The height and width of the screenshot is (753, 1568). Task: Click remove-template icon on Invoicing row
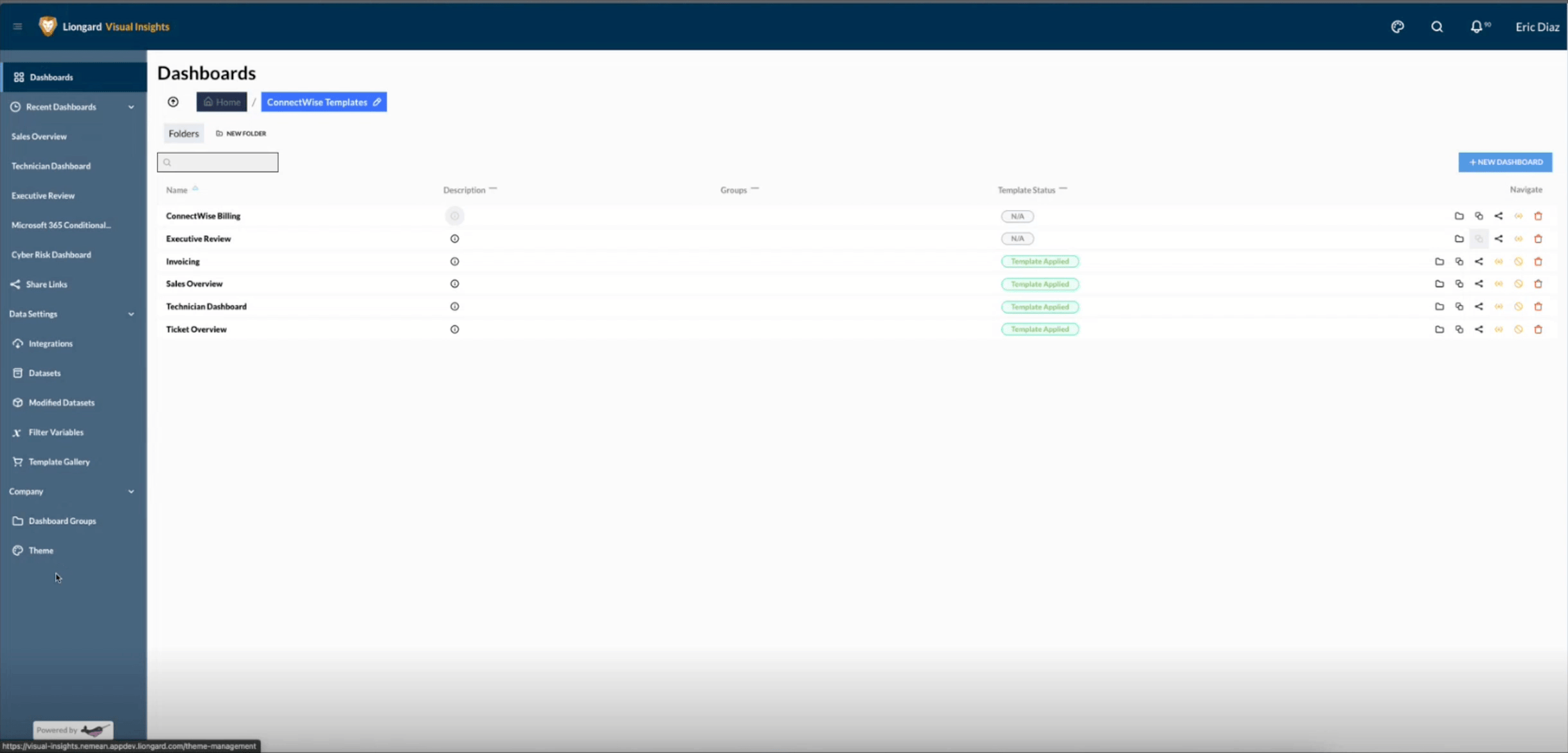[1518, 261]
